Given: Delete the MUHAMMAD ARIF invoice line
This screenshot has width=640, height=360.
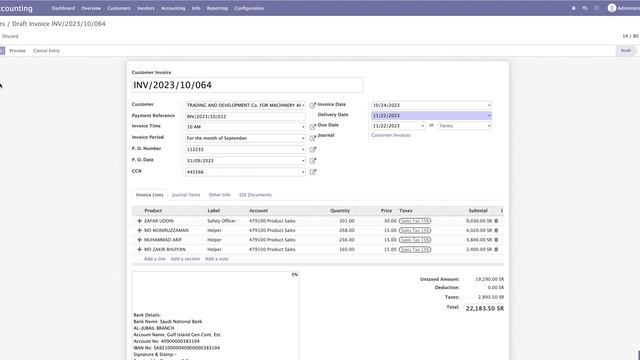Looking at the screenshot, I should click(x=496, y=240).
